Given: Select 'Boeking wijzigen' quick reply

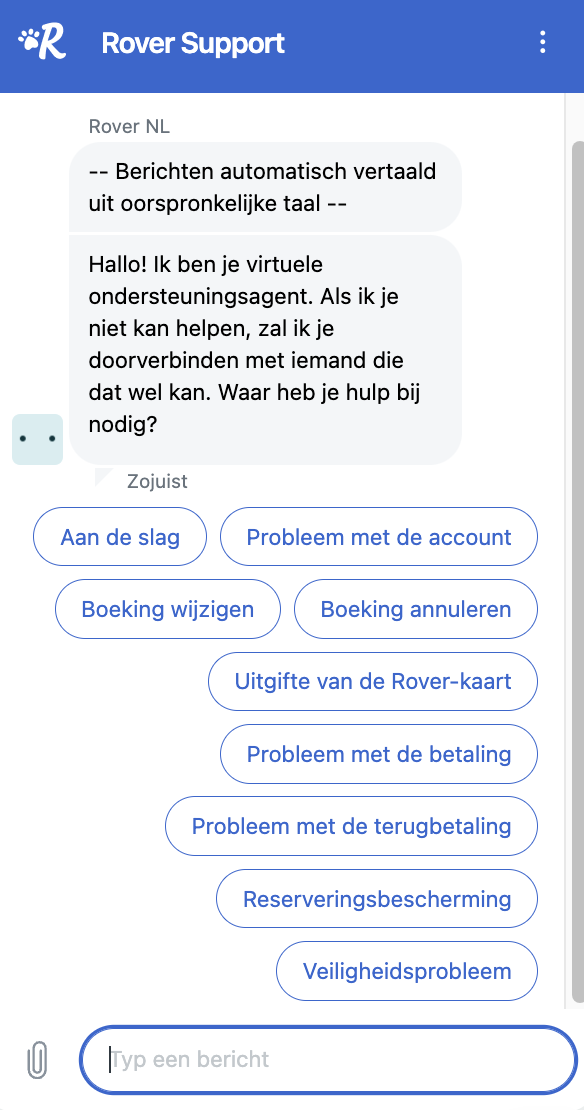Looking at the screenshot, I should click(168, 609).
